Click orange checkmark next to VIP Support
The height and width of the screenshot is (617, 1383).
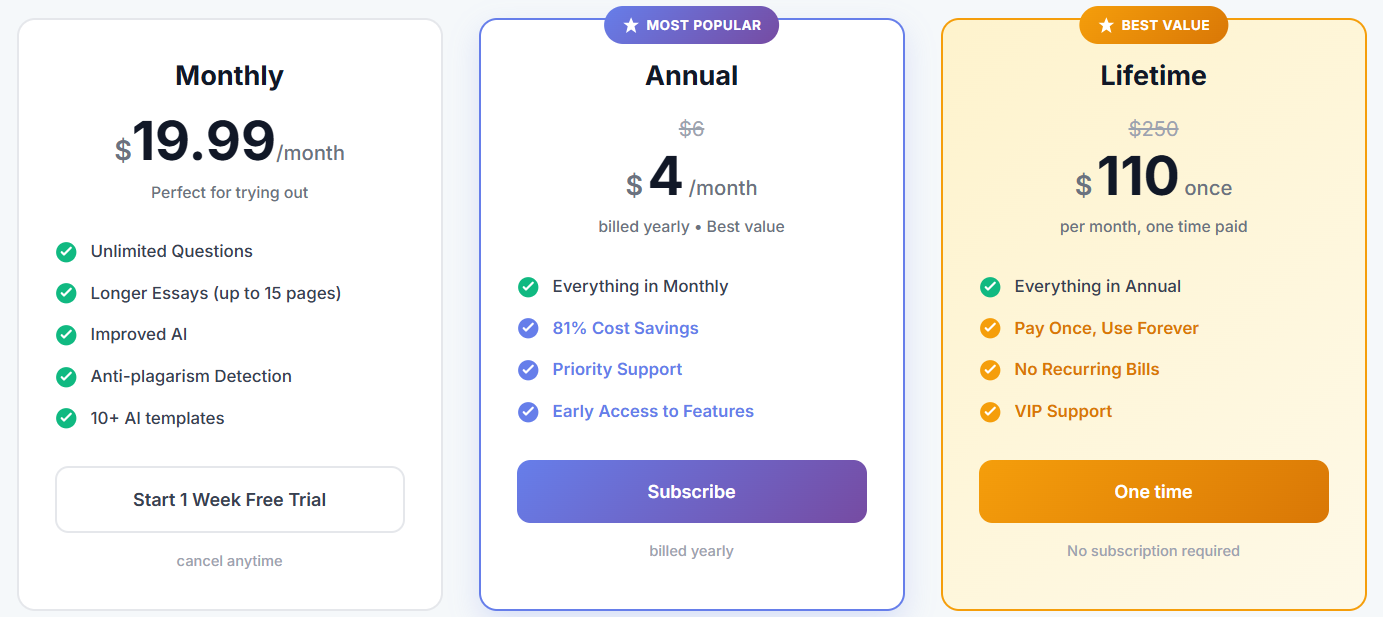[x=990, y=412]
